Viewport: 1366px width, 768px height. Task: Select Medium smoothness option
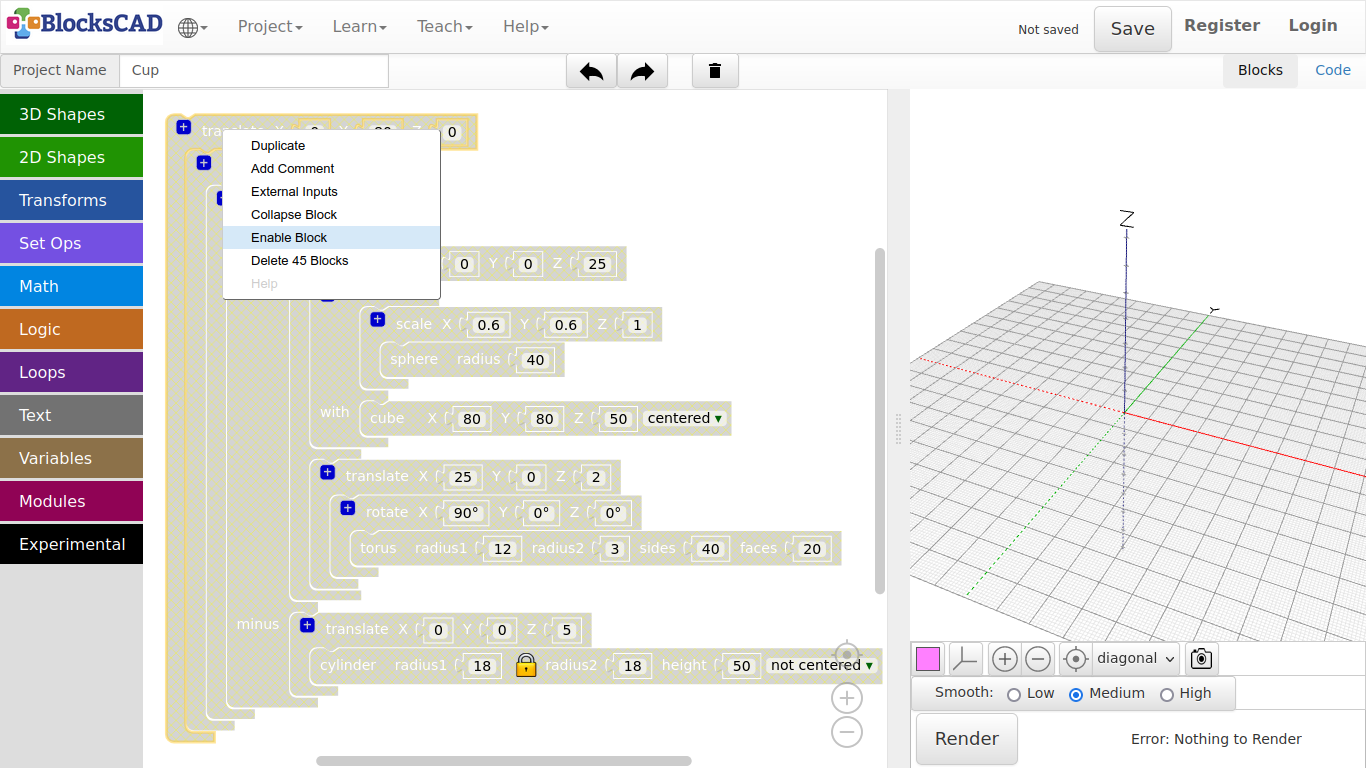point(1076,694)
